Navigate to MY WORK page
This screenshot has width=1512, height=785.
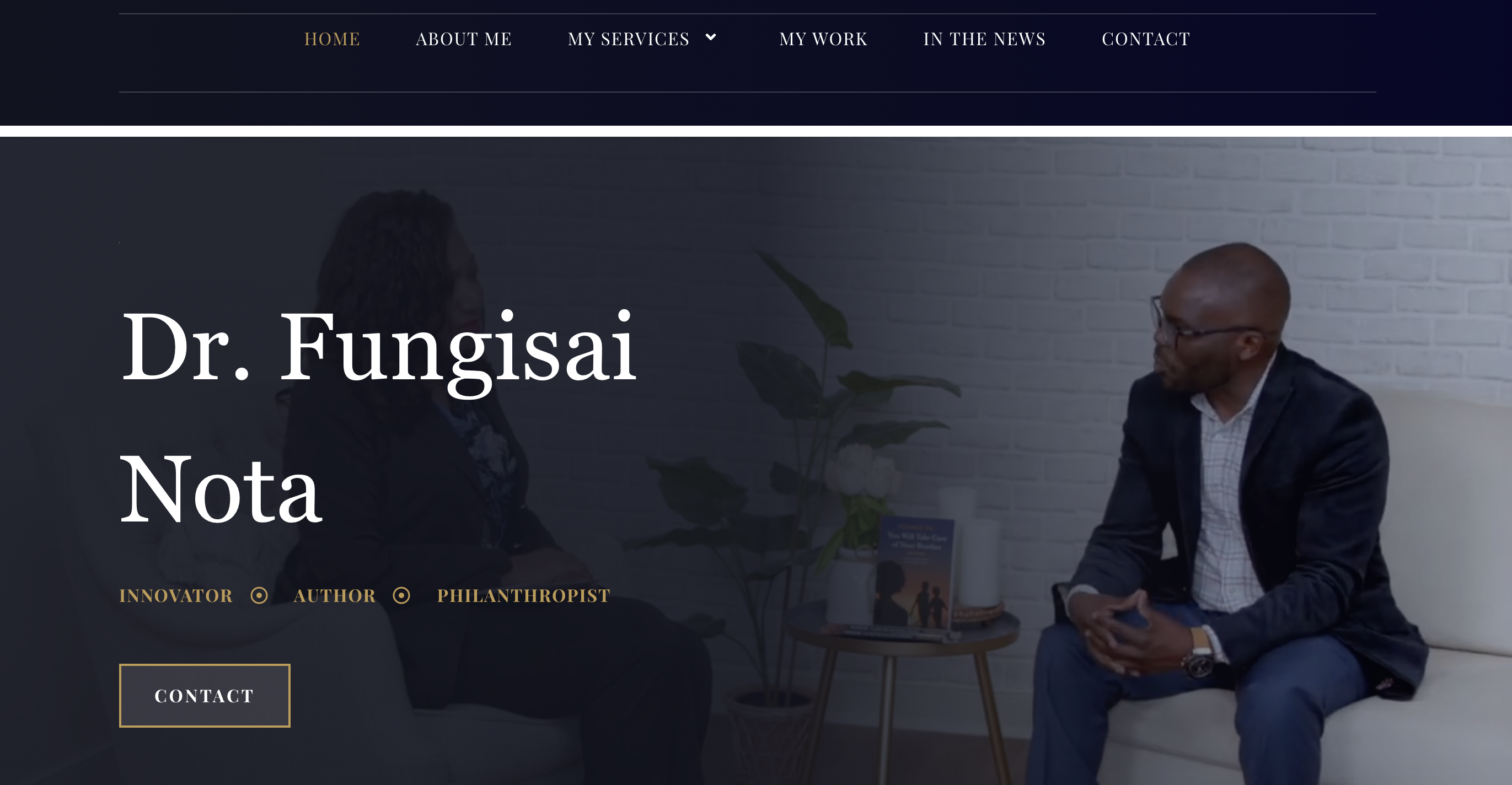point(823,39)
